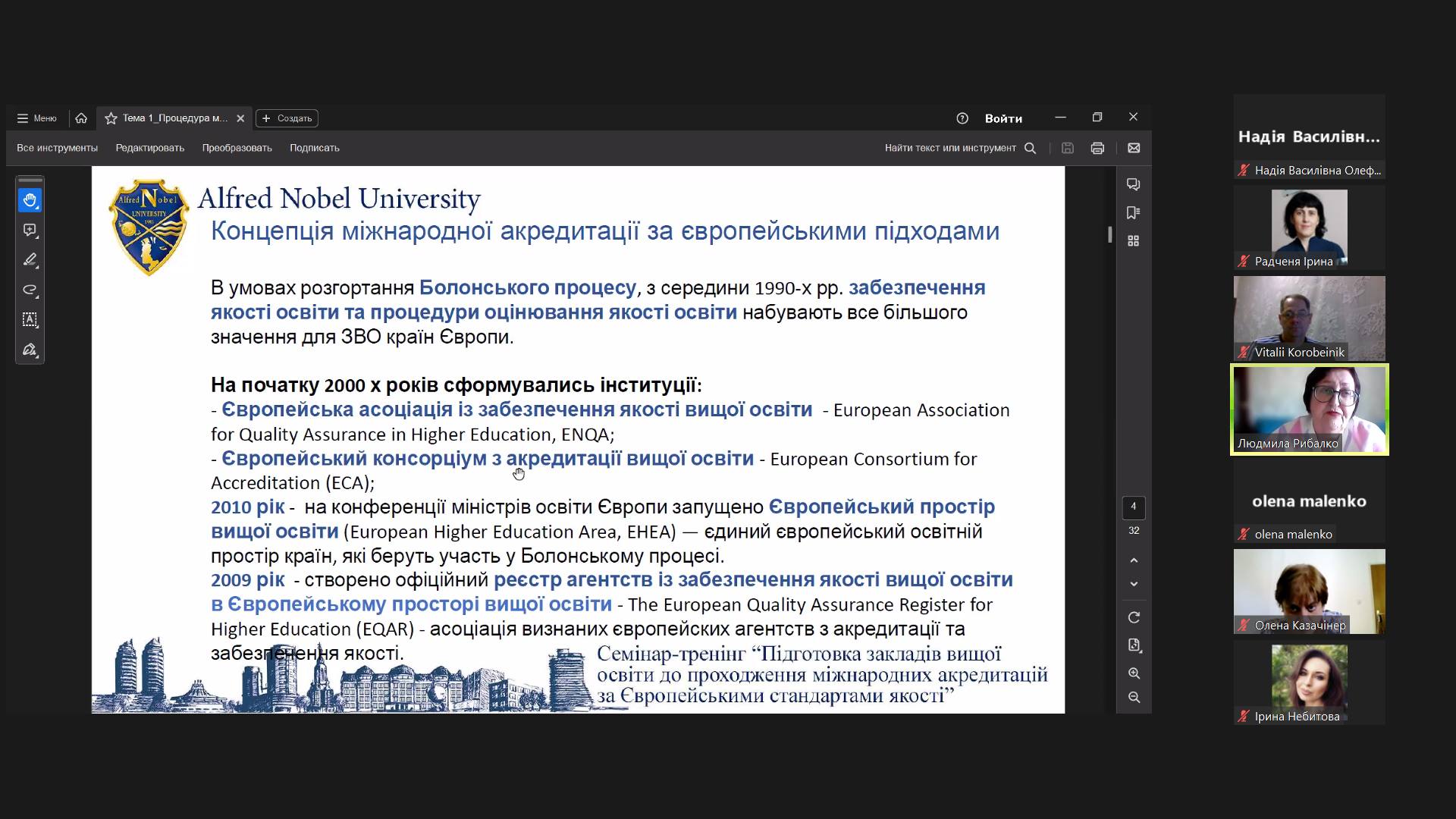Select Олена Казачінер video tile

point(1309,591)
